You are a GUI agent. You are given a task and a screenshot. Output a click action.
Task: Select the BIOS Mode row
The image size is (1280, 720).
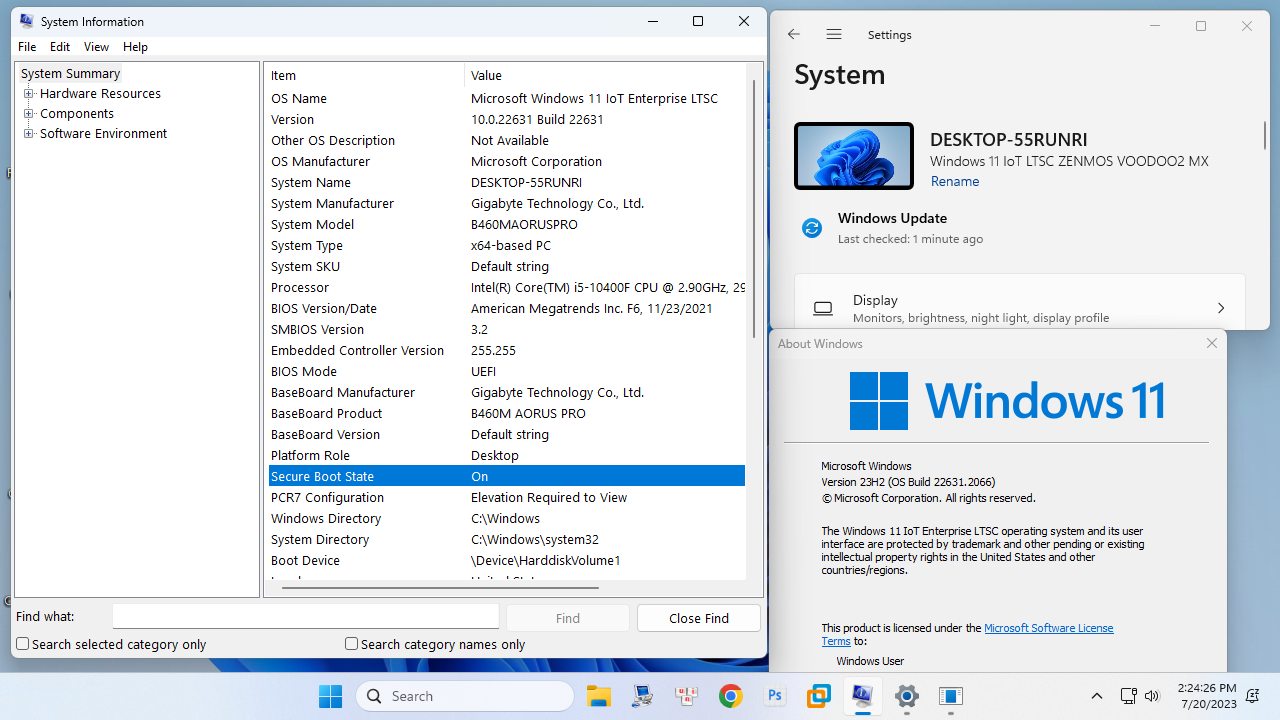(506, 371)
